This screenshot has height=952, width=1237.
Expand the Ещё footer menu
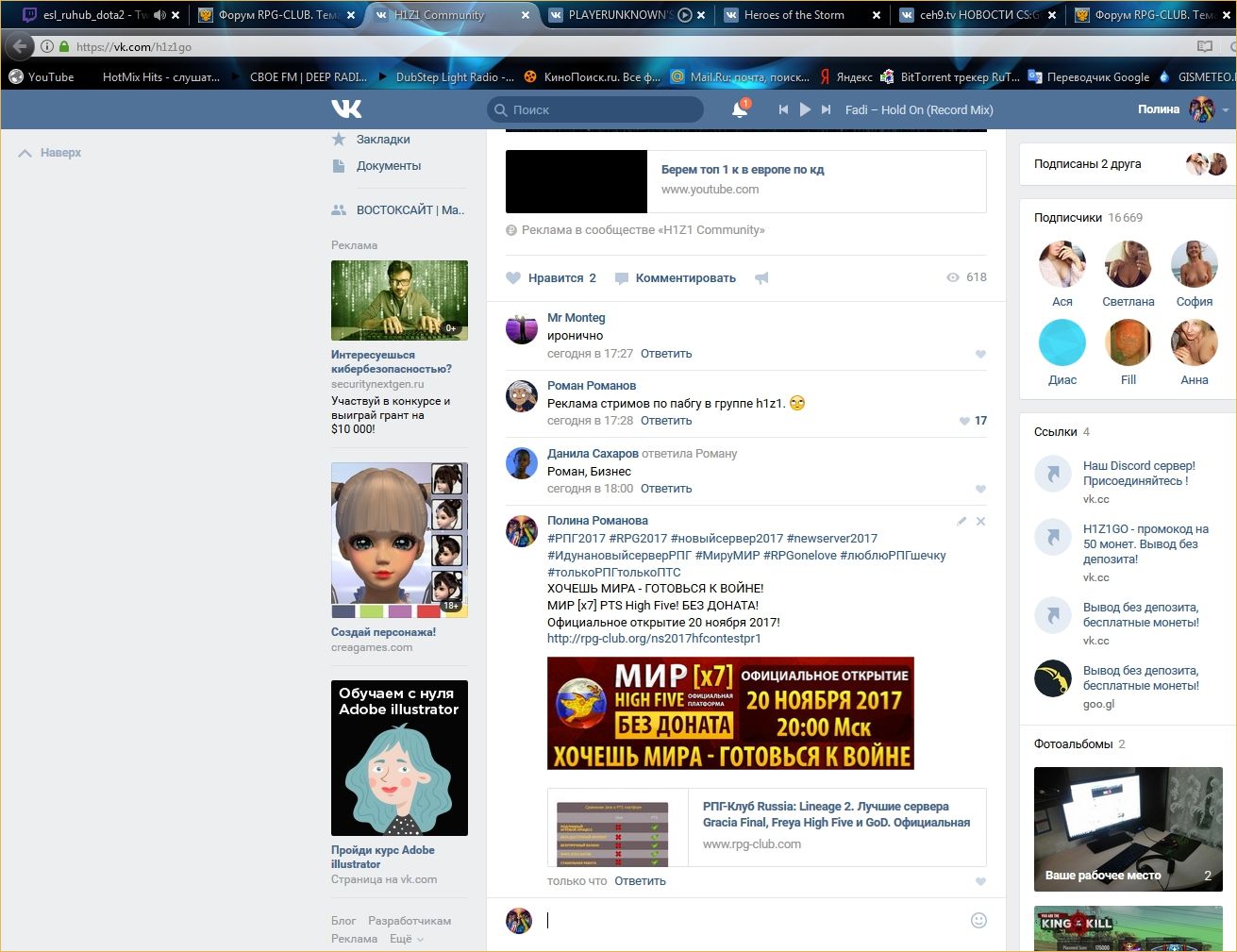[x=407, y=939]
